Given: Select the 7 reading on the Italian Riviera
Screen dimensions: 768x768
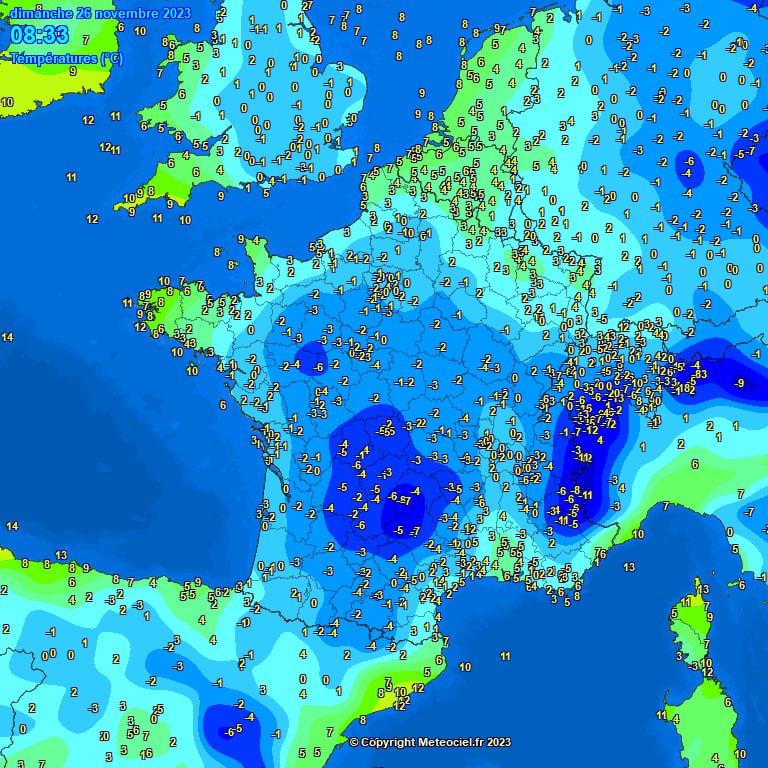Looking at the screenshot, I should 666,507.
